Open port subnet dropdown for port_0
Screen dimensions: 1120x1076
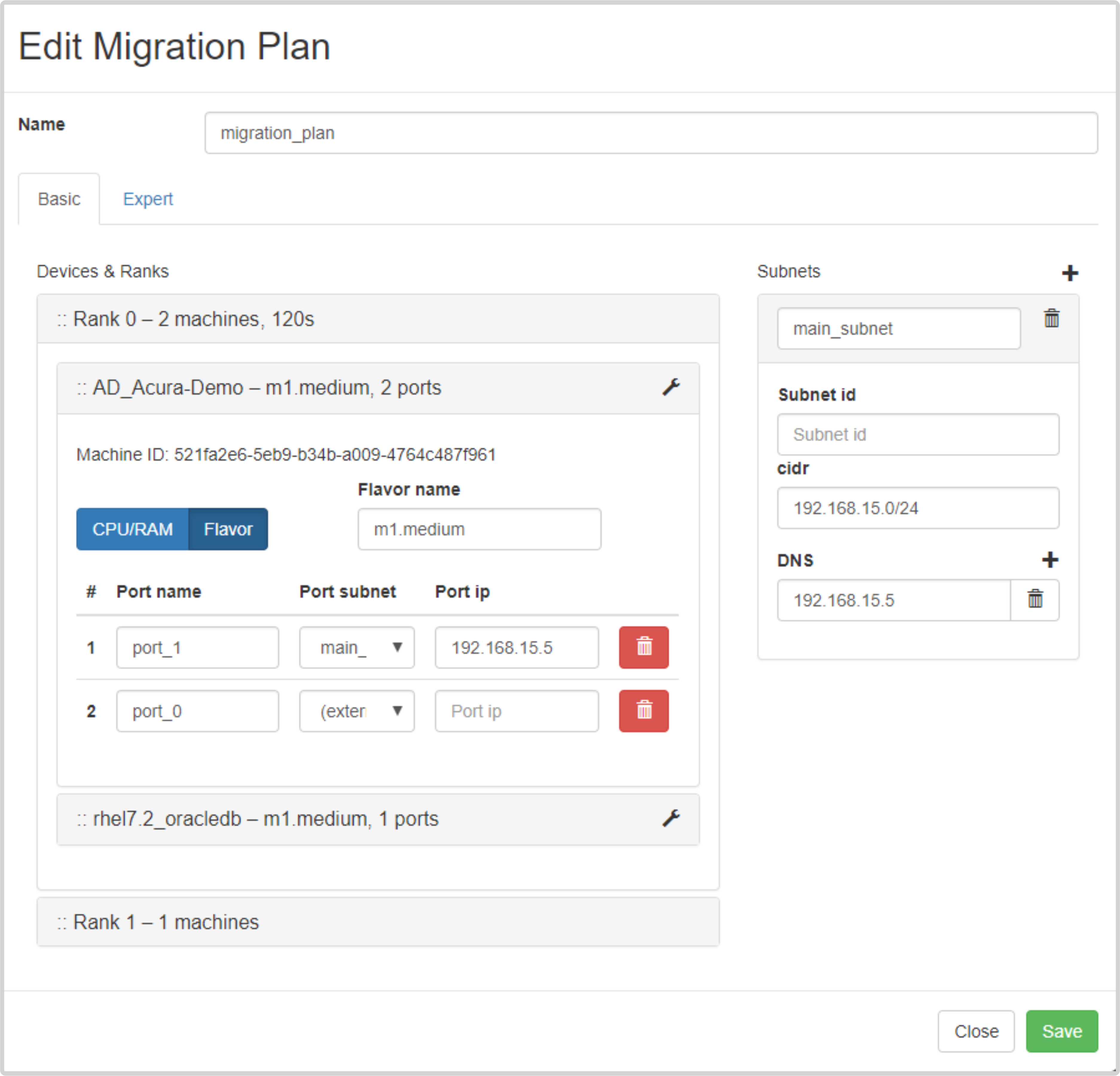tap(356, 710)
